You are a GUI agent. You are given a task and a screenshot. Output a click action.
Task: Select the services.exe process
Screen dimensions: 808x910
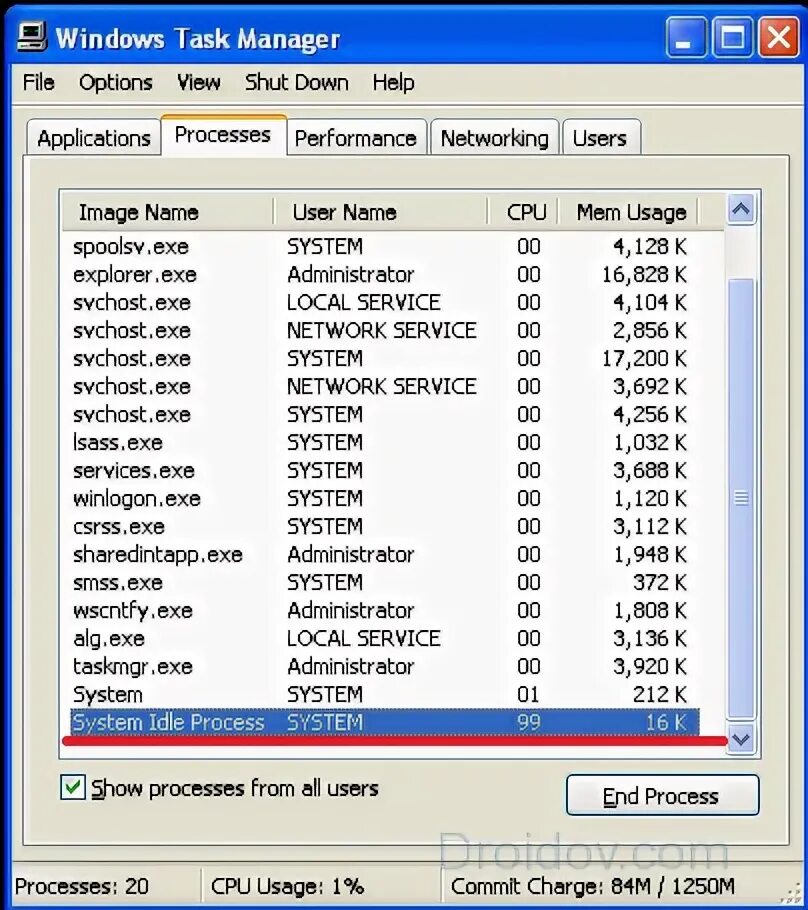point(380,470)
